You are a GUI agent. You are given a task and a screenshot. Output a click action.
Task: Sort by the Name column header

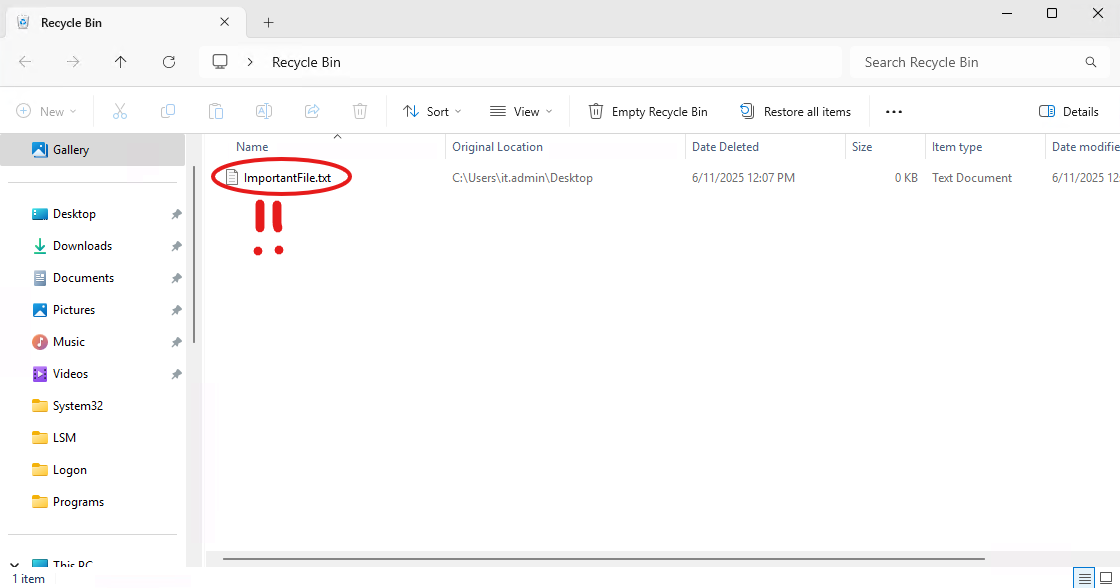pos(252,146)
